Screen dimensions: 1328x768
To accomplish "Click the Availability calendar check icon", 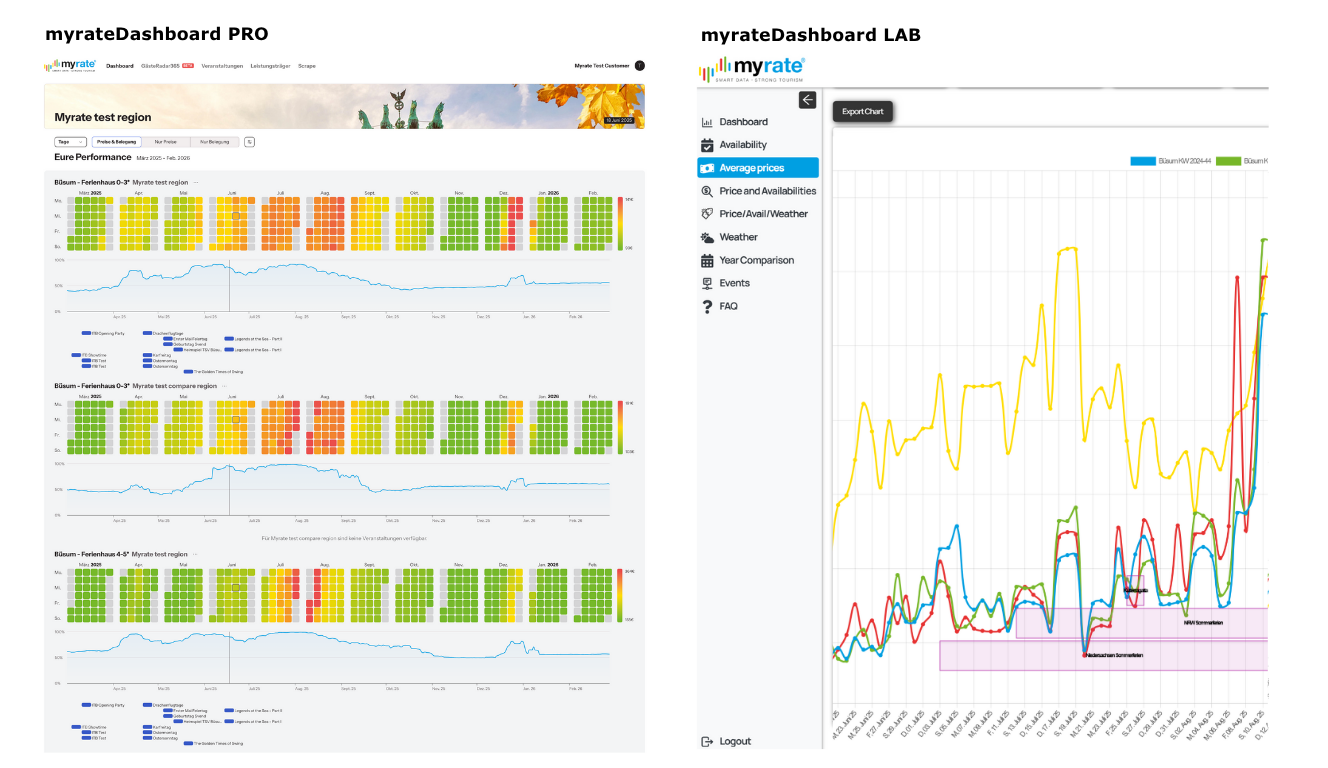I will [707, 145].
